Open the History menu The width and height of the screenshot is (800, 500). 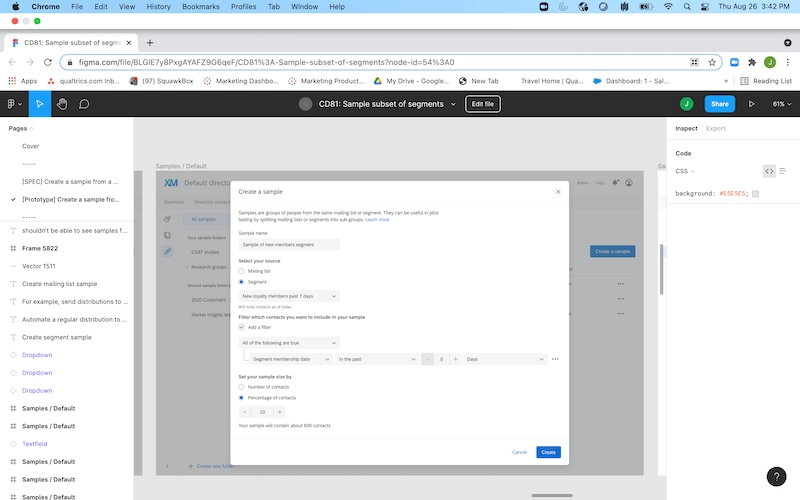158,7
